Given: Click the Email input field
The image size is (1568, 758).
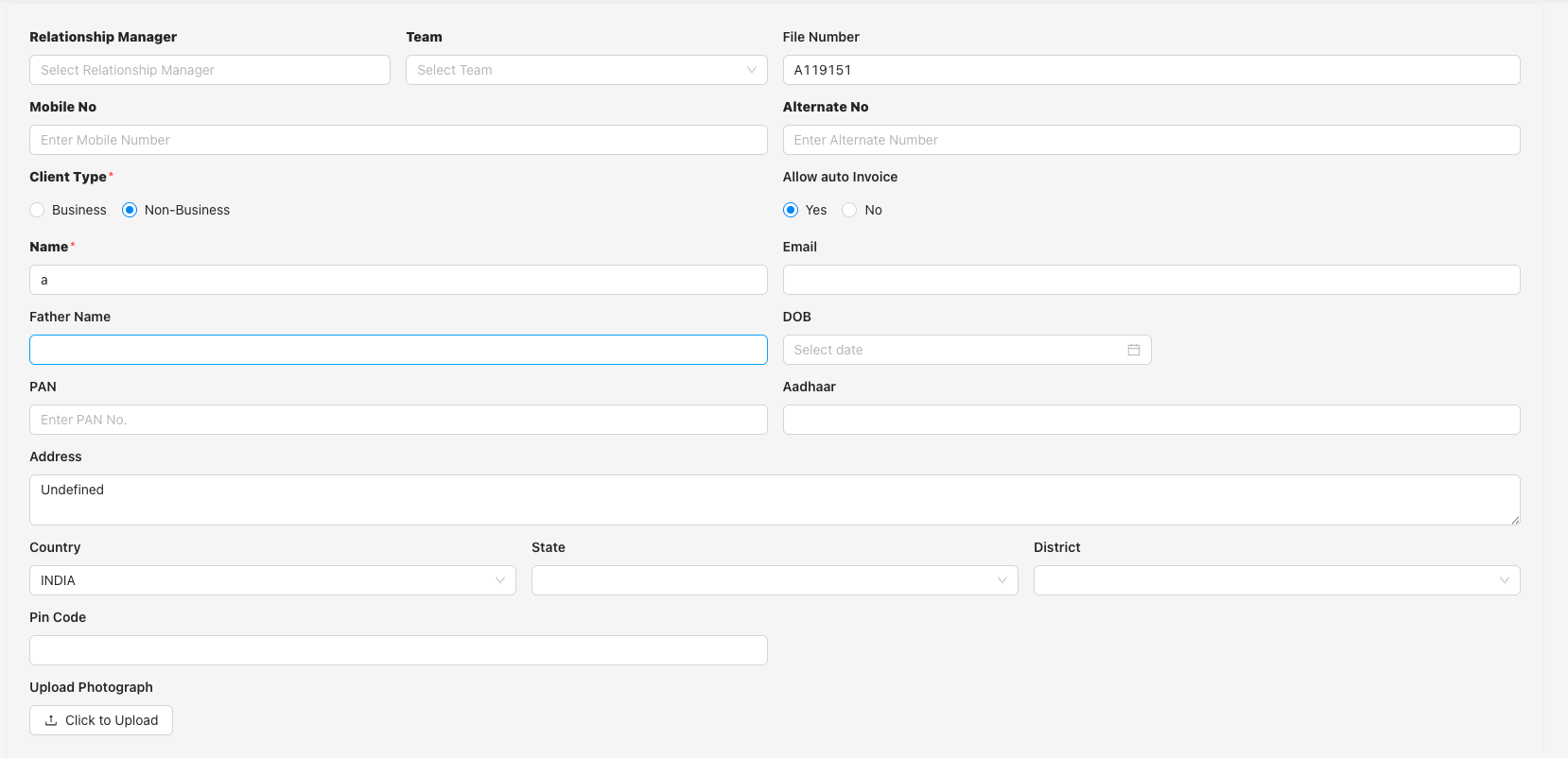Looking at the screenshot, I should 1151,280.
